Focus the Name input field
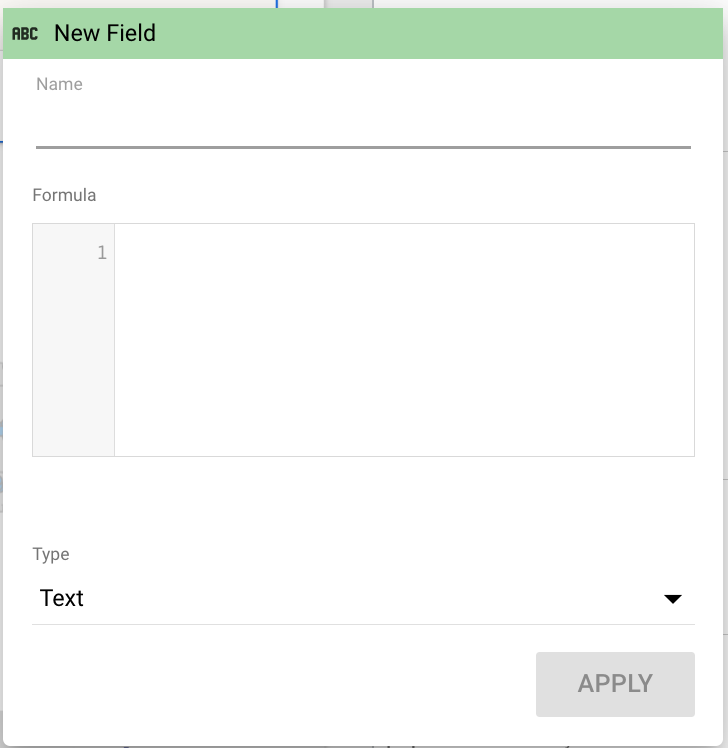 click(x=363, y=125)
